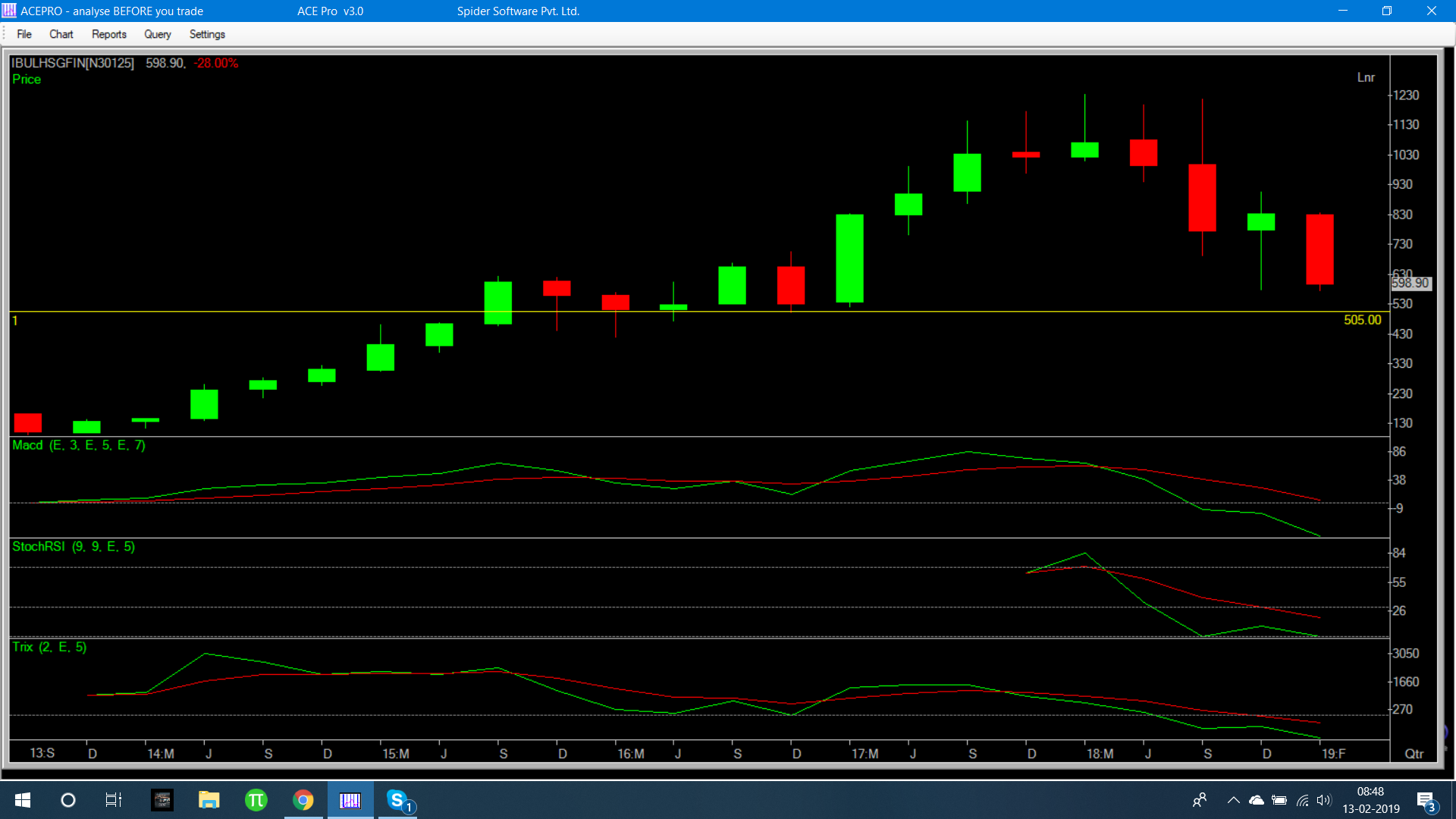This screenshot has height=819, width=1456.
Task: Click the green Pi app taskbar icon
Action: pos(256,800)
